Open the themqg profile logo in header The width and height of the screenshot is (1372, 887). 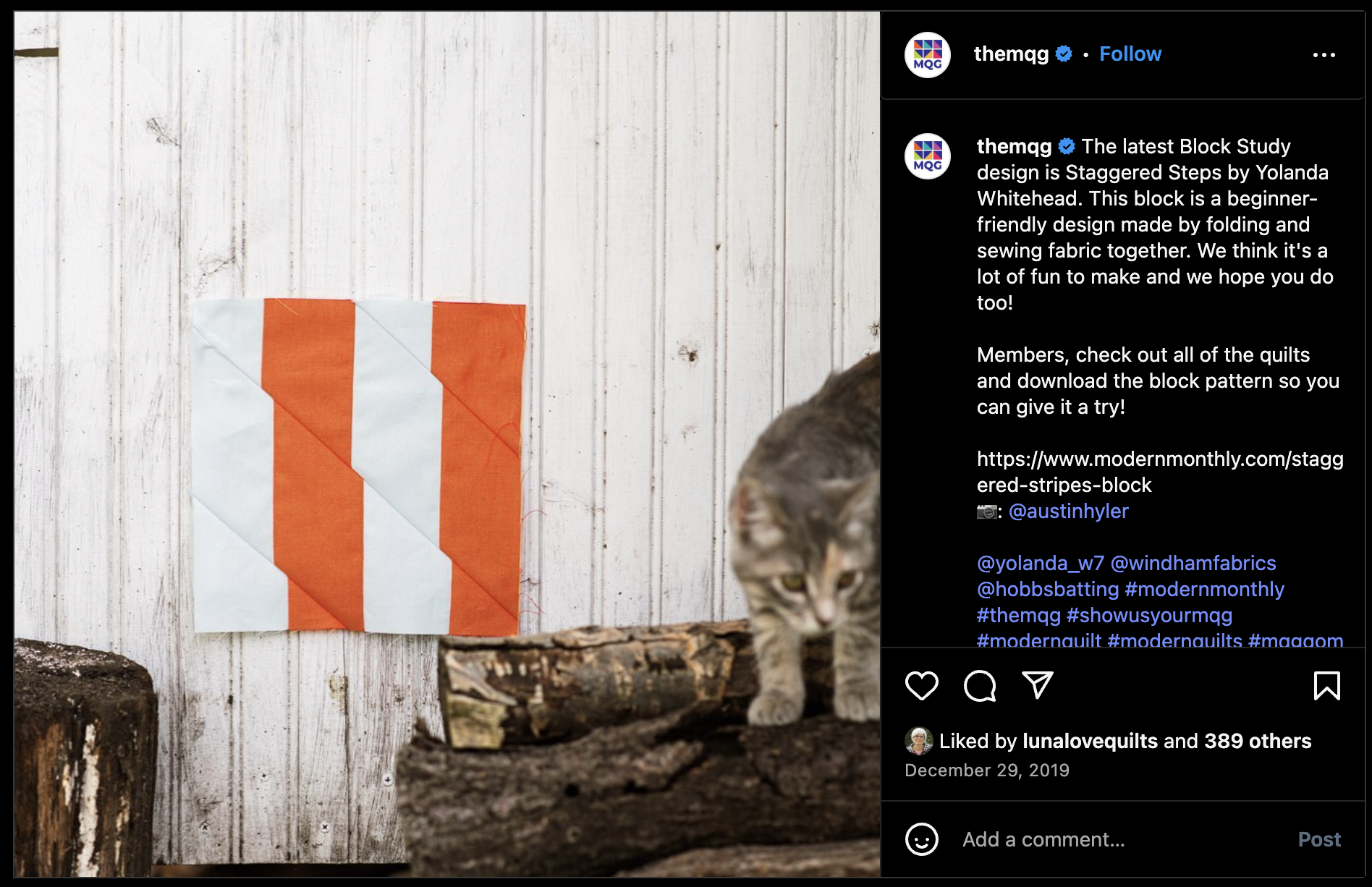point(927,55)
